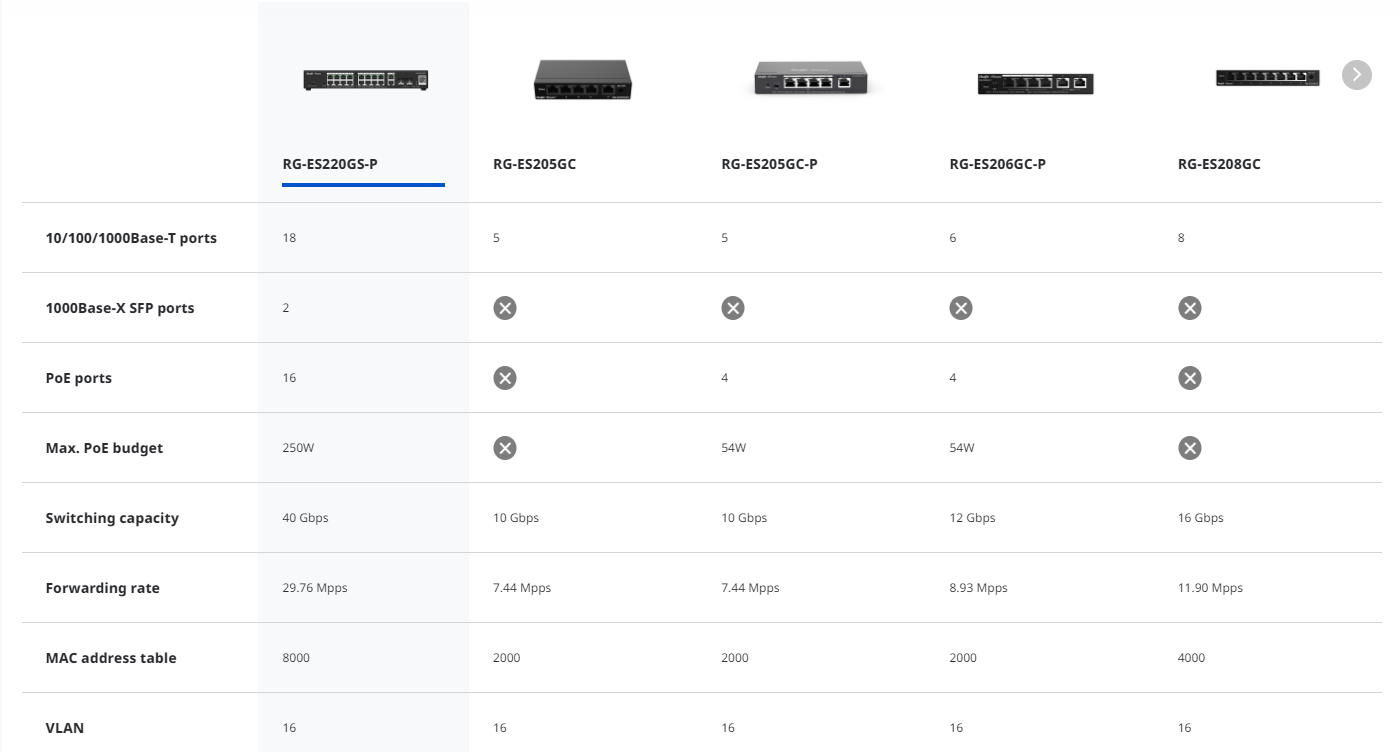Click the '16' PoE ports value for RG-ES220GS-P
This screenshot has height=752, width=1400.
289,378
